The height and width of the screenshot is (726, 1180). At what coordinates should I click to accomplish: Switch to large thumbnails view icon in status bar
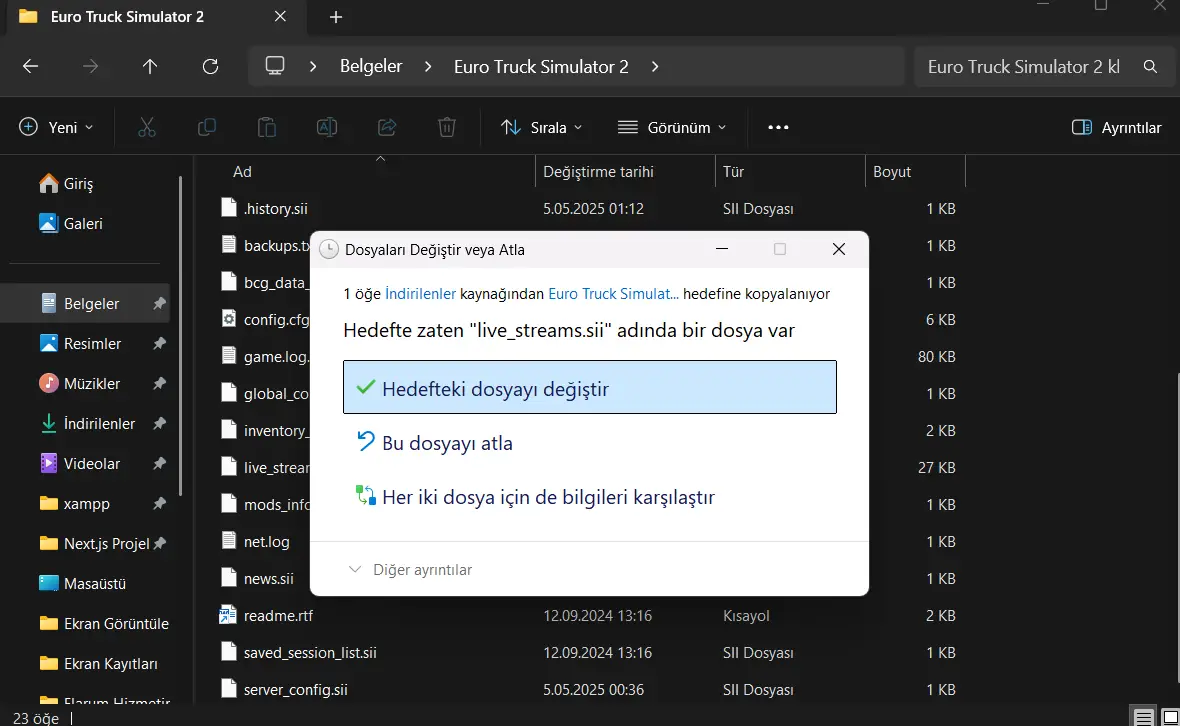(1170, 717)
